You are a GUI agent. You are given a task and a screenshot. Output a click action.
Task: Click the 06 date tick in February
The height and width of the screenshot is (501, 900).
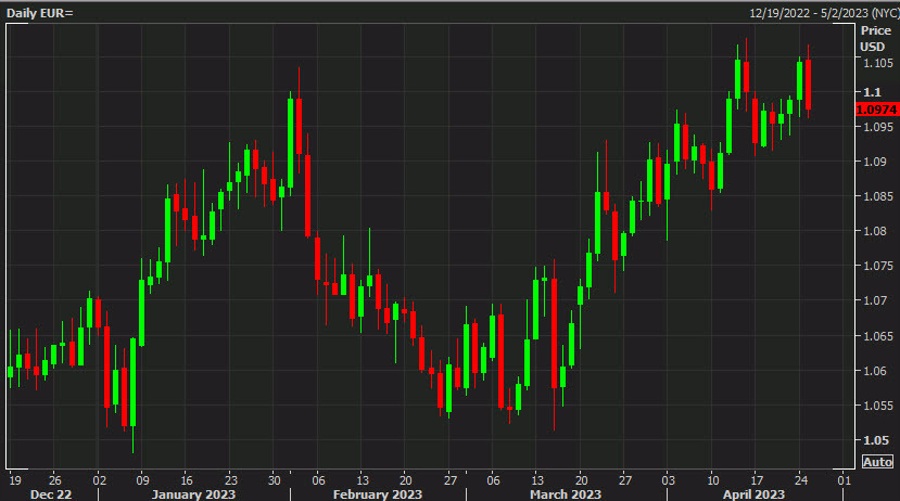(319, 480)
